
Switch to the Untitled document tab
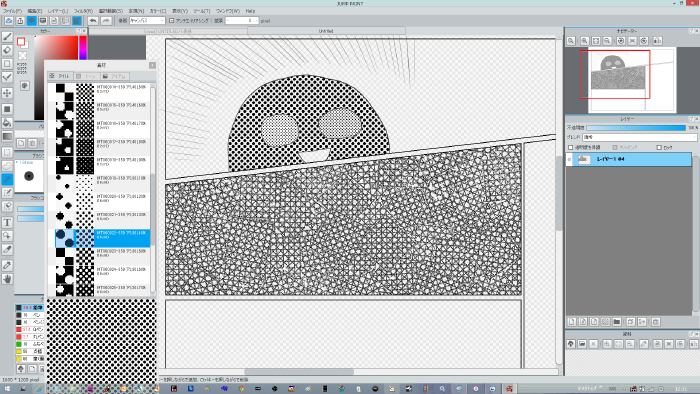(326, 31)
